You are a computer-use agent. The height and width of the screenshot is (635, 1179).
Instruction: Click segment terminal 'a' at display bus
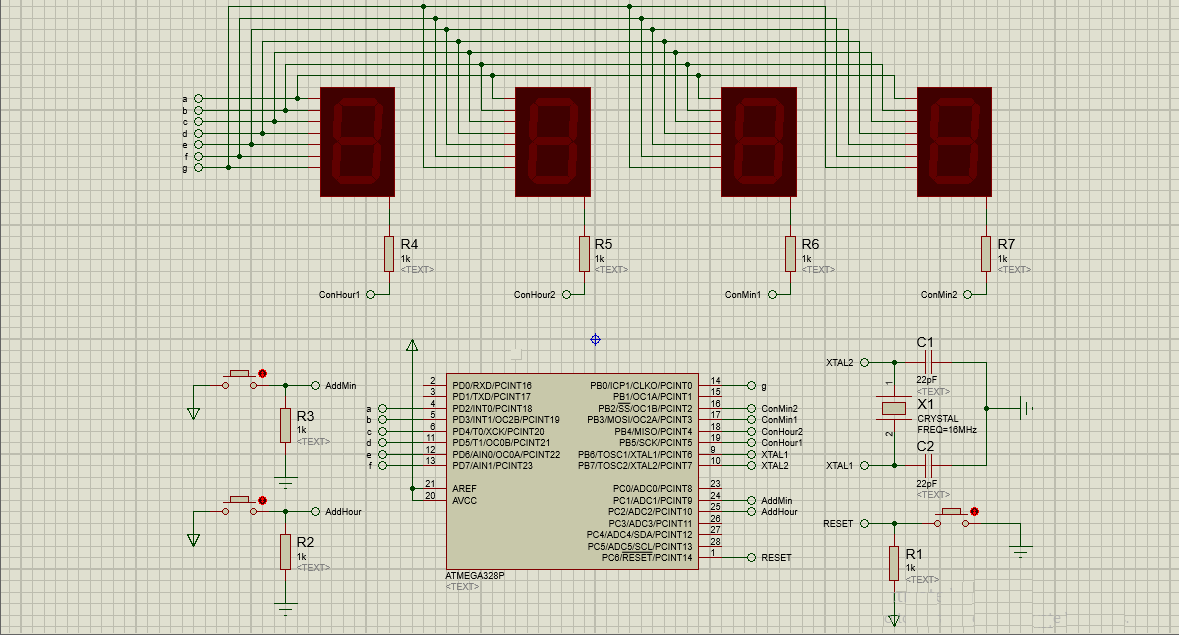[x=199, y=98]
